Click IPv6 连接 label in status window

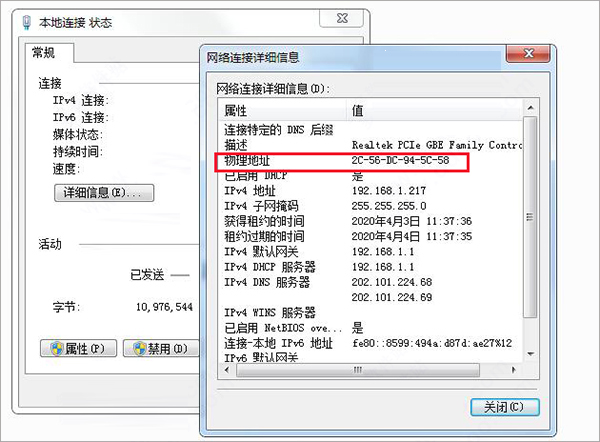tap(81, 117)
